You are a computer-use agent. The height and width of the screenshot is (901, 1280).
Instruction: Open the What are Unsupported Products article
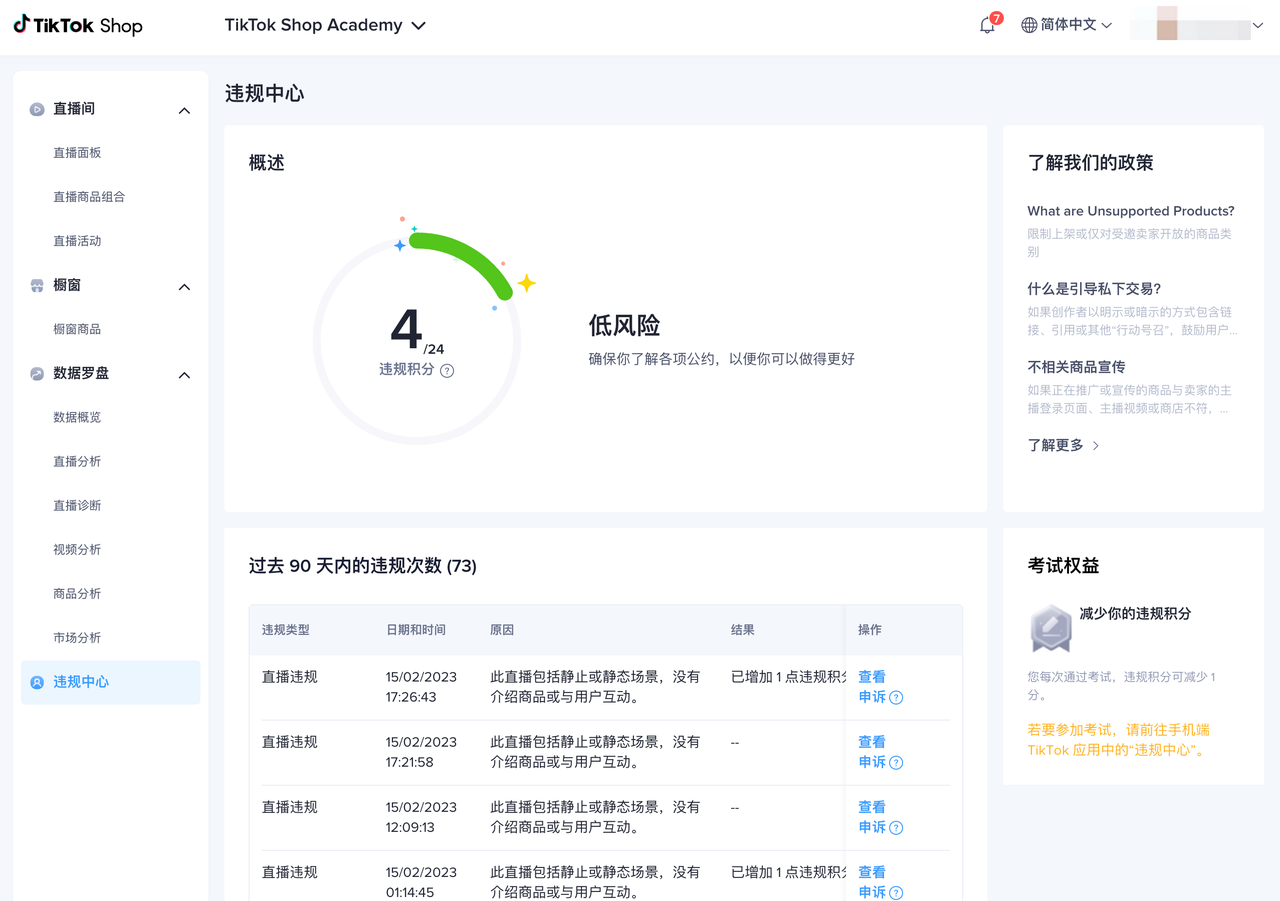click(1130, 211)
